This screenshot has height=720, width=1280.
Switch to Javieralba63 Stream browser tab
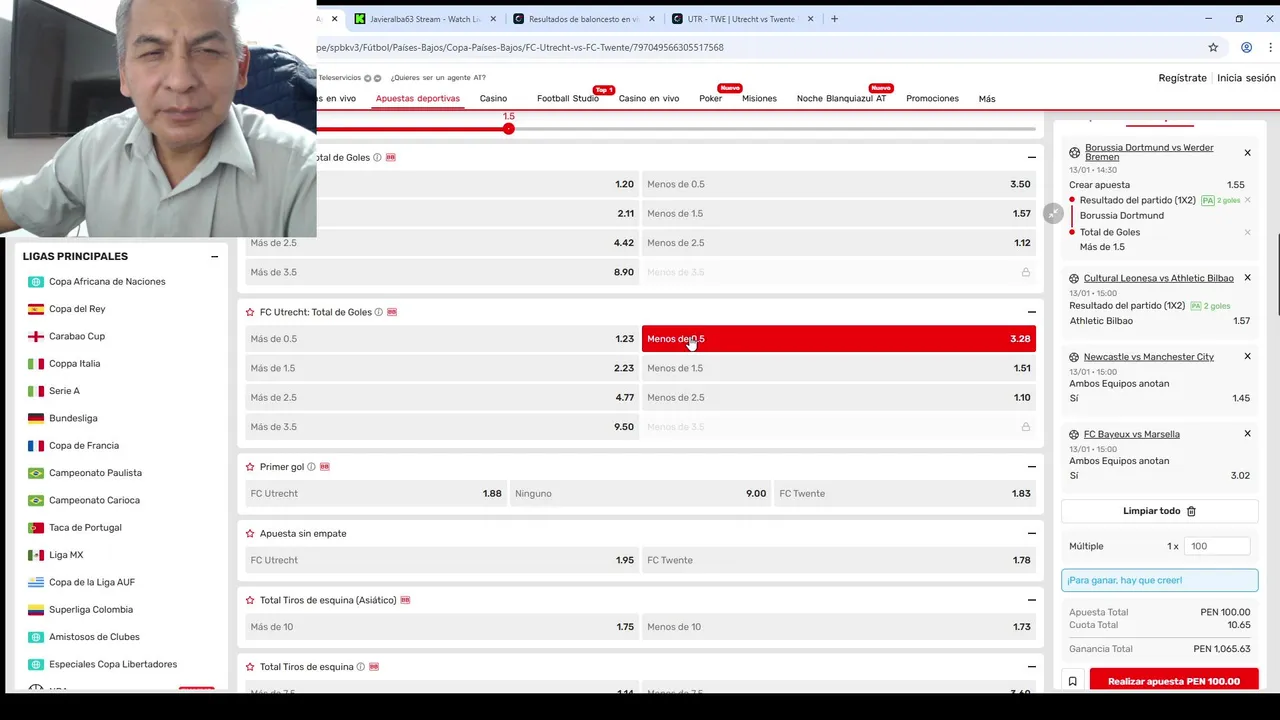424,18
